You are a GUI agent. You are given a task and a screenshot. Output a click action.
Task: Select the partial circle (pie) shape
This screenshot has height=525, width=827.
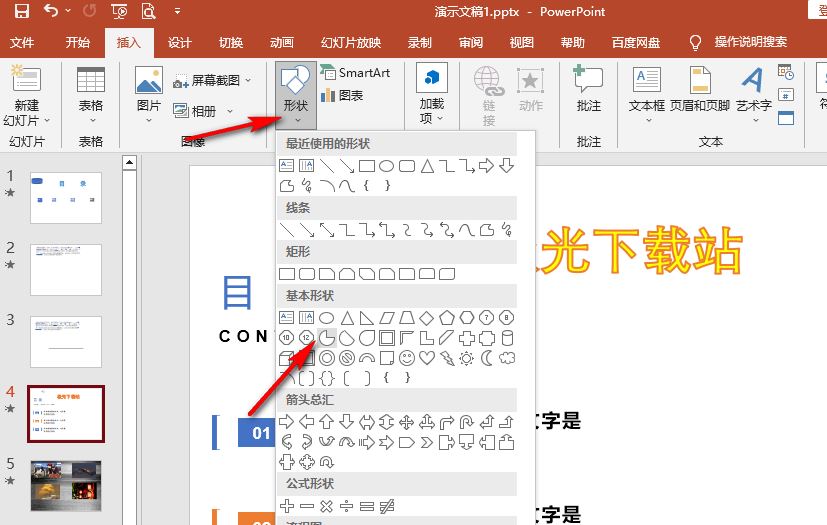(326, 337)
